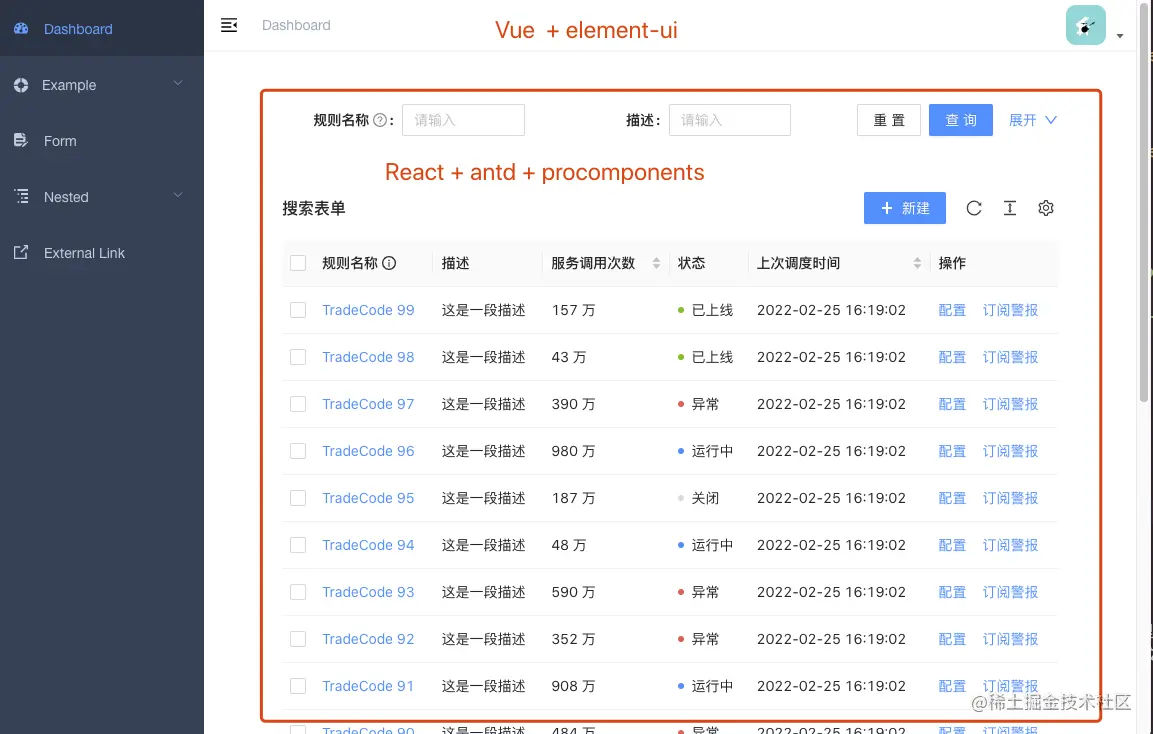Refresh the table with the reload icon
The height and width of the screenshot is (734, 1153).
coord(974,208)
